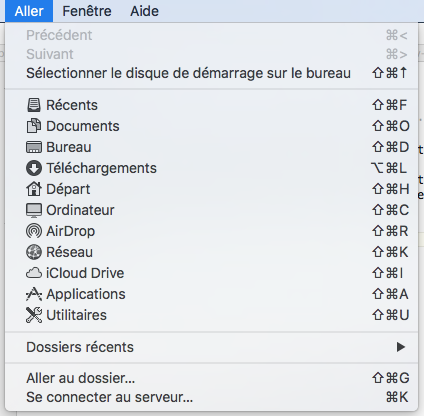Open the Aide menu
This screenshot has width=424, height=416.
(x=144, y=11)
